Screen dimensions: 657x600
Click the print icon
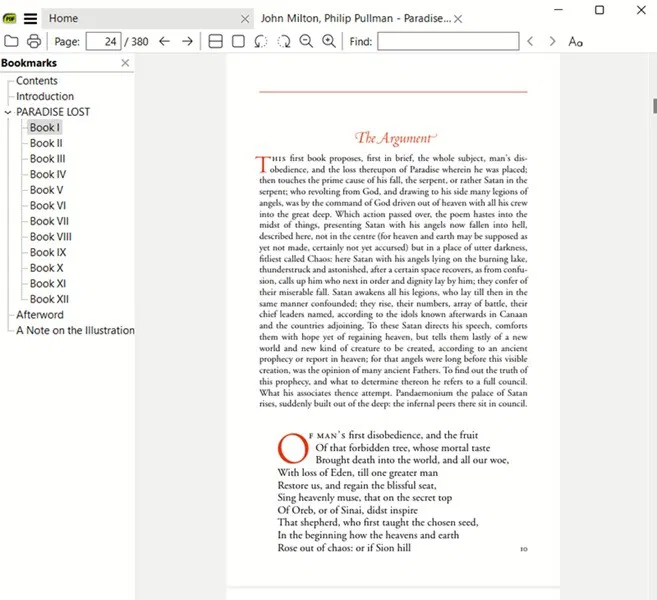point(34,41)
